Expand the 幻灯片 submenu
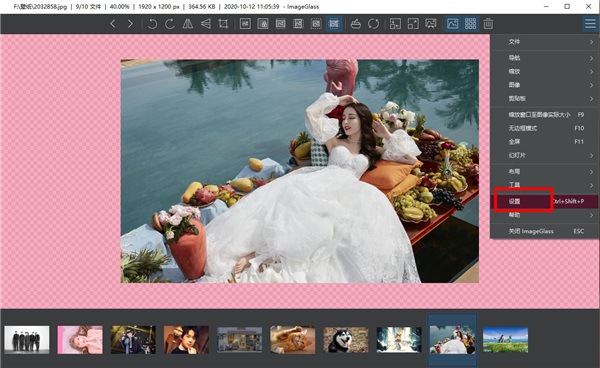The width and height of the screenshot is (600, 368). click(545, 155)
